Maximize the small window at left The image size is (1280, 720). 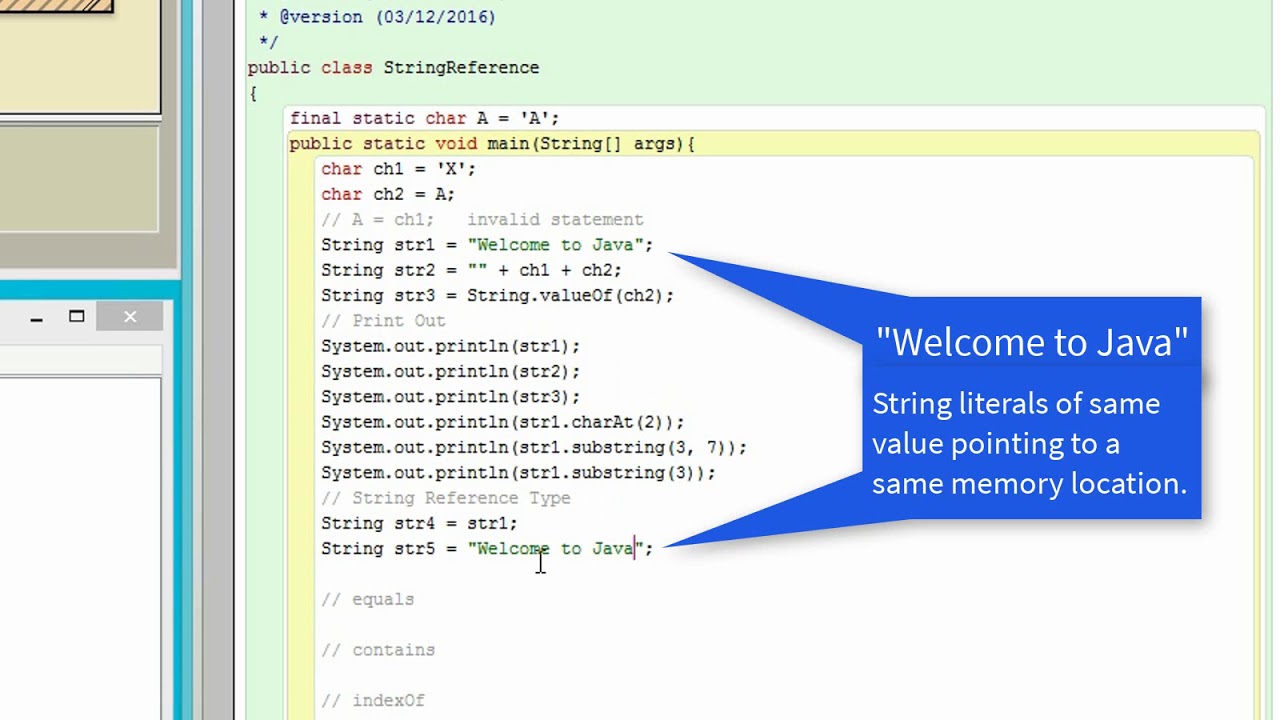click(x=77, y=317)
